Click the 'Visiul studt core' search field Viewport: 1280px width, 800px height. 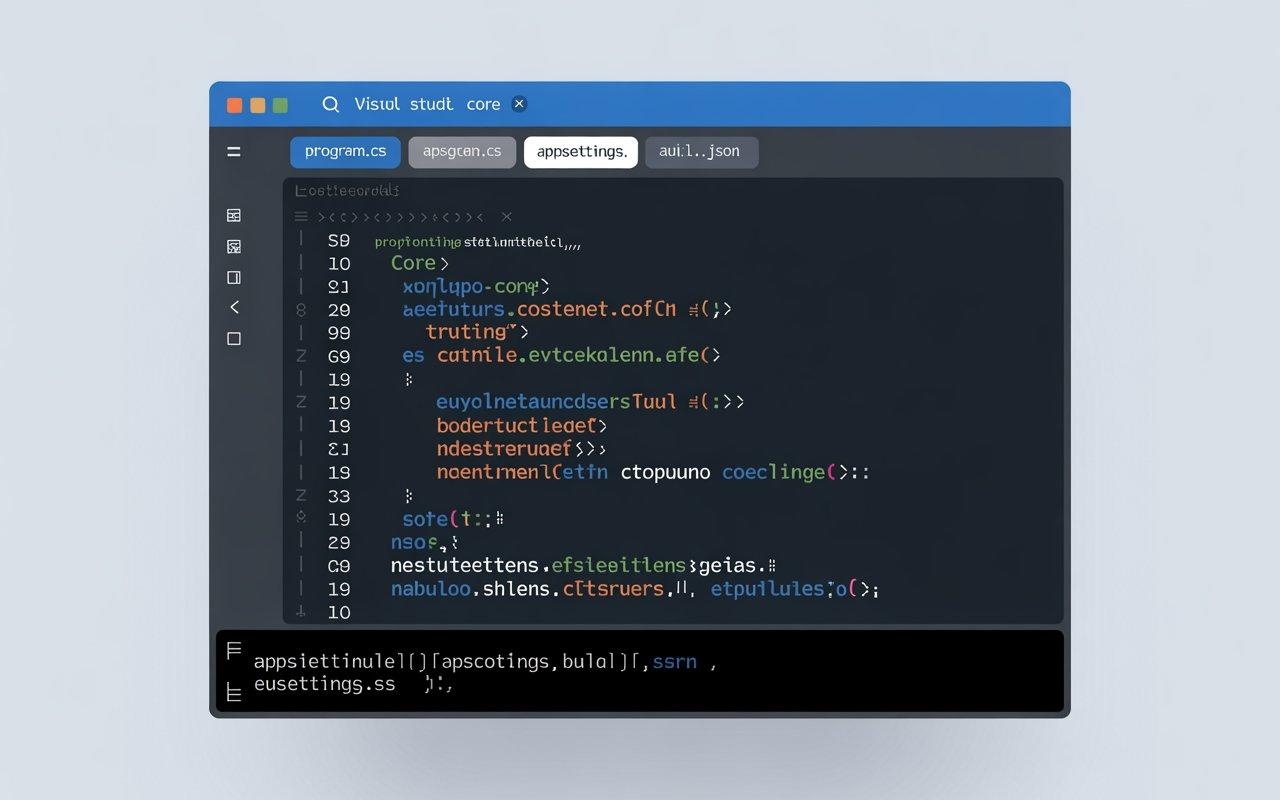[427, 104]
